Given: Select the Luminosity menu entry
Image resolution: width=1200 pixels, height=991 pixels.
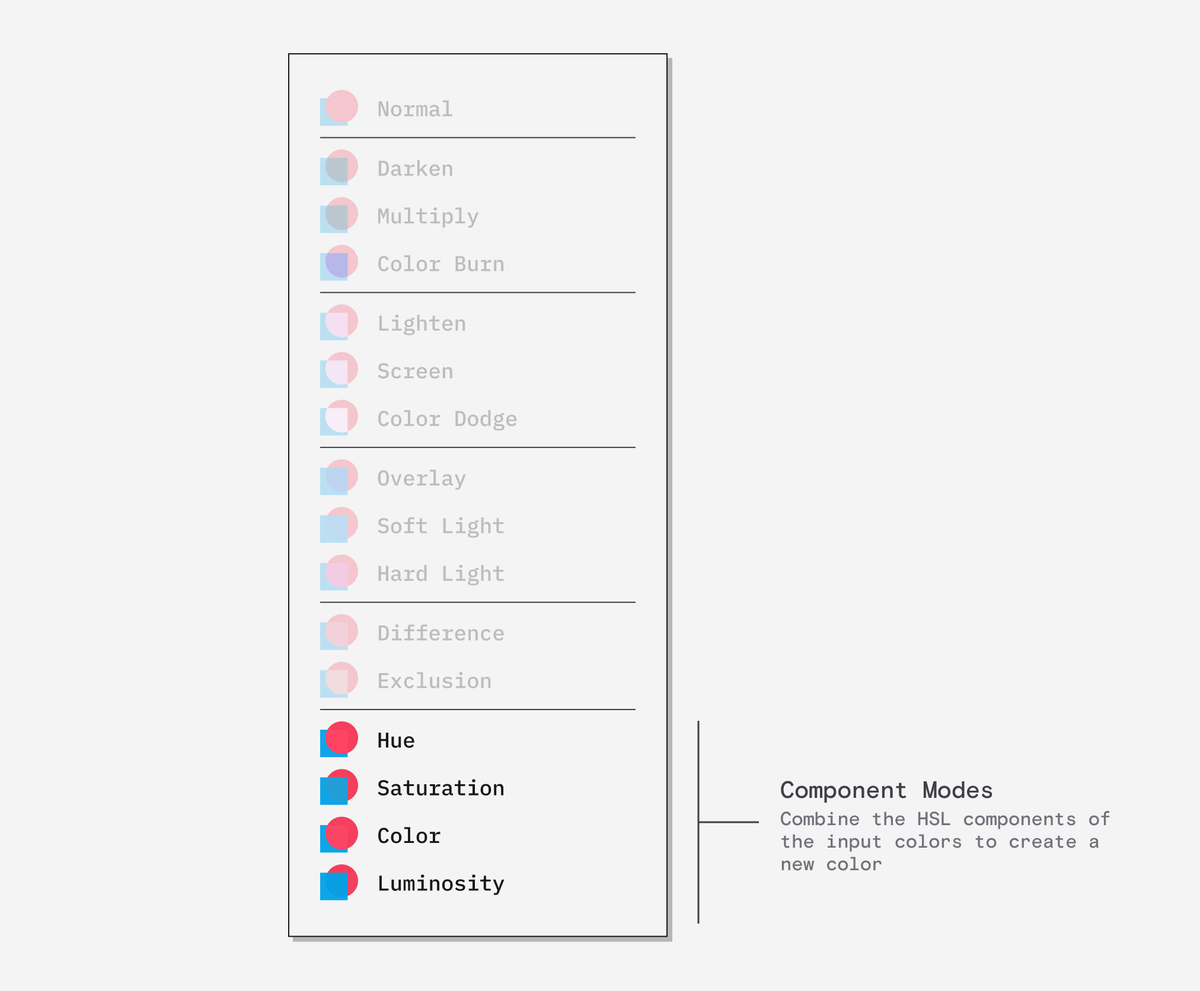Looking at the screenshot, I should (440, 884).
